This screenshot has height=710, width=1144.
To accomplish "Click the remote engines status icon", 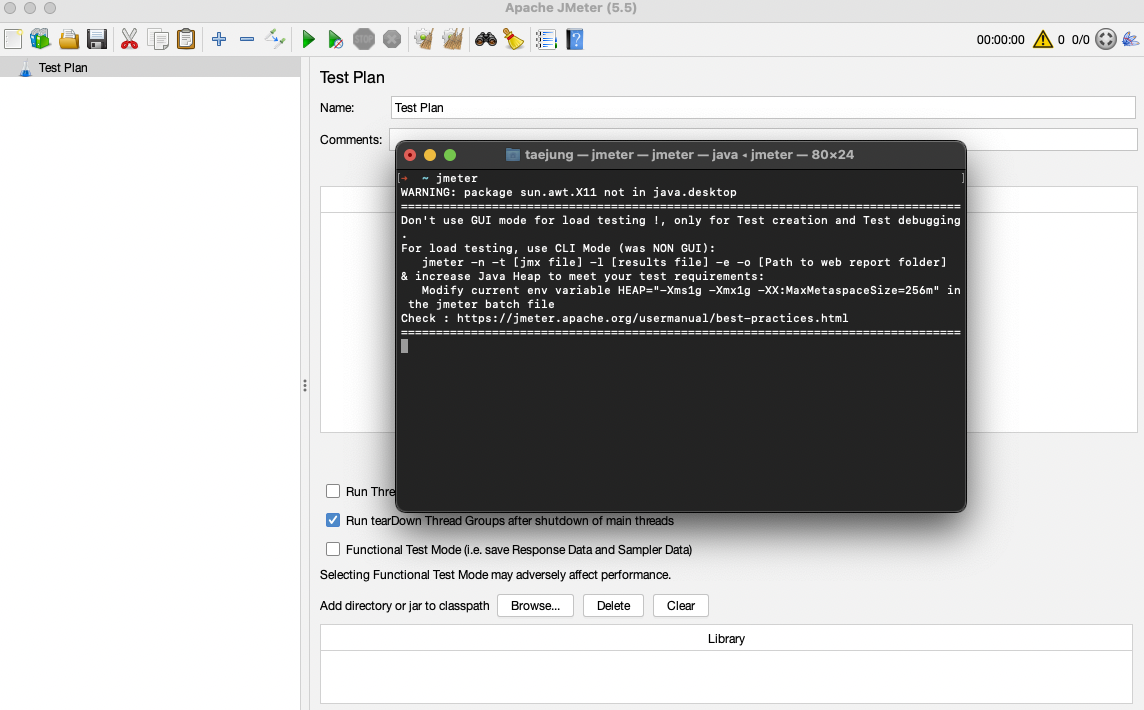I will [1106, 39].
